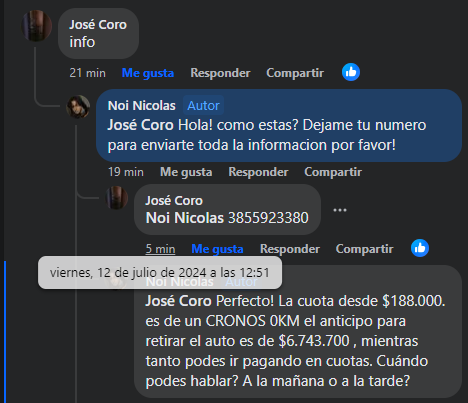Open Noi Nicolas's profile name in the first reply
468x403 pixels.
point(141,105)
